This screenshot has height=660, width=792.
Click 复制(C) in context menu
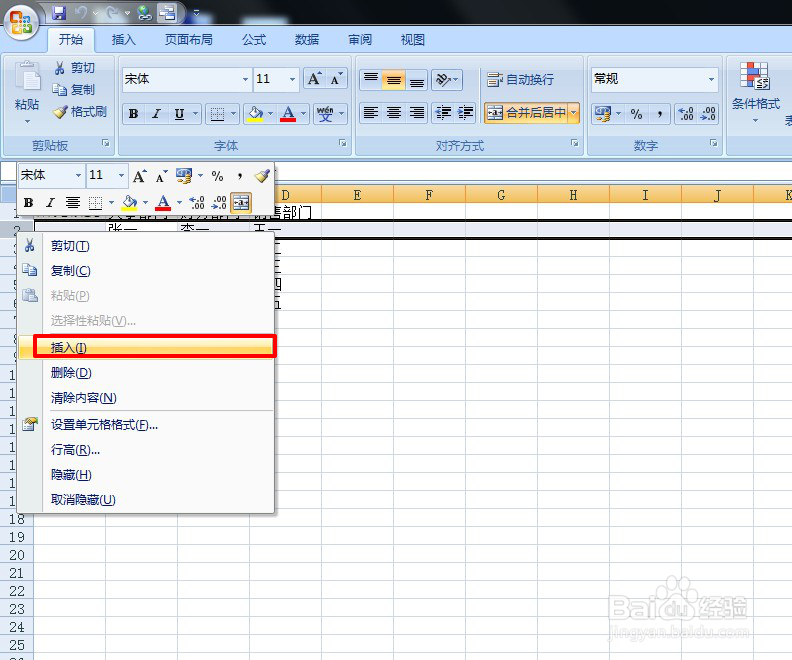[146, 271]
